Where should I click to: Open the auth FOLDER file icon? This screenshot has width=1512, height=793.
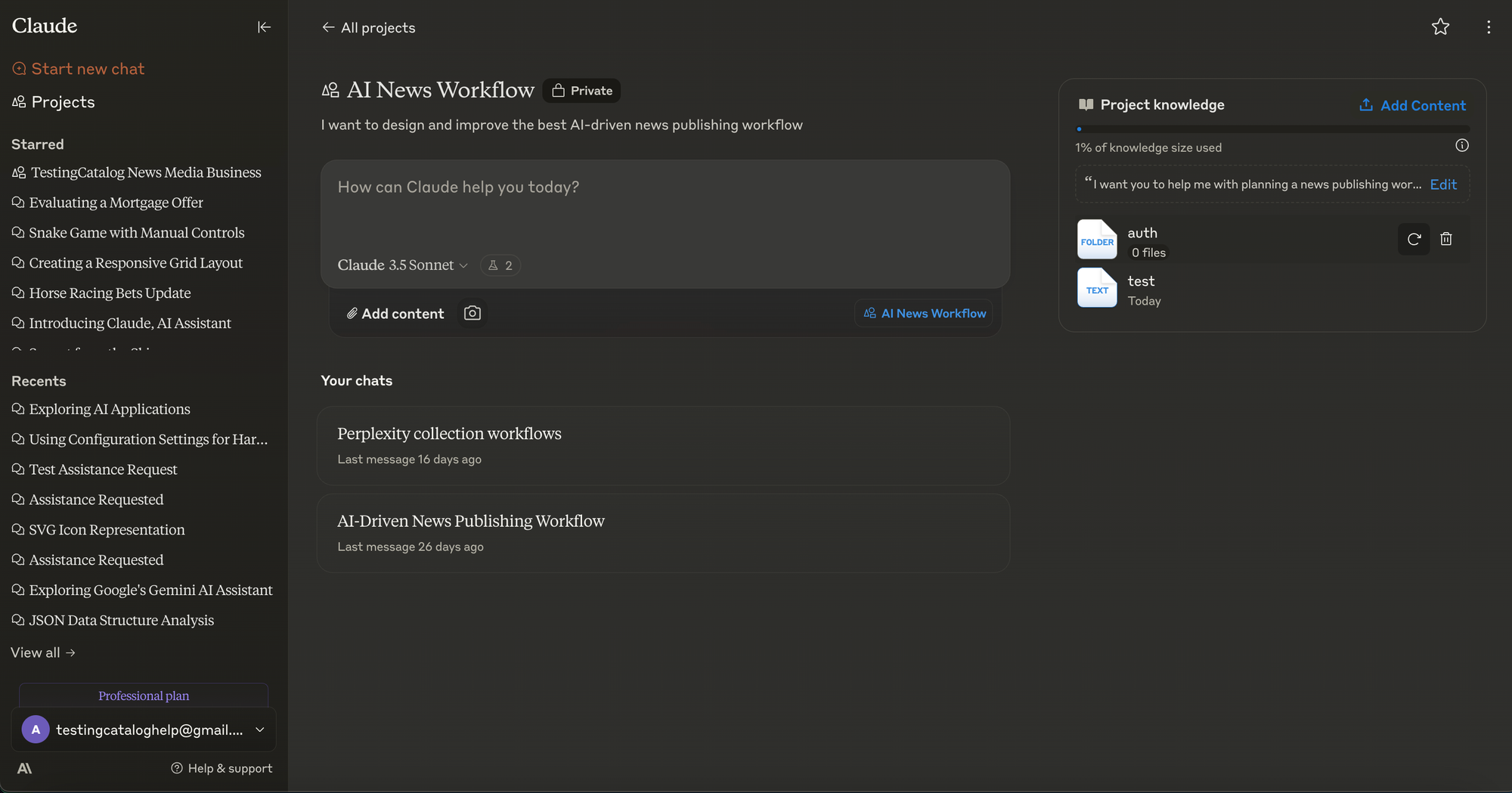(1097, 240)
